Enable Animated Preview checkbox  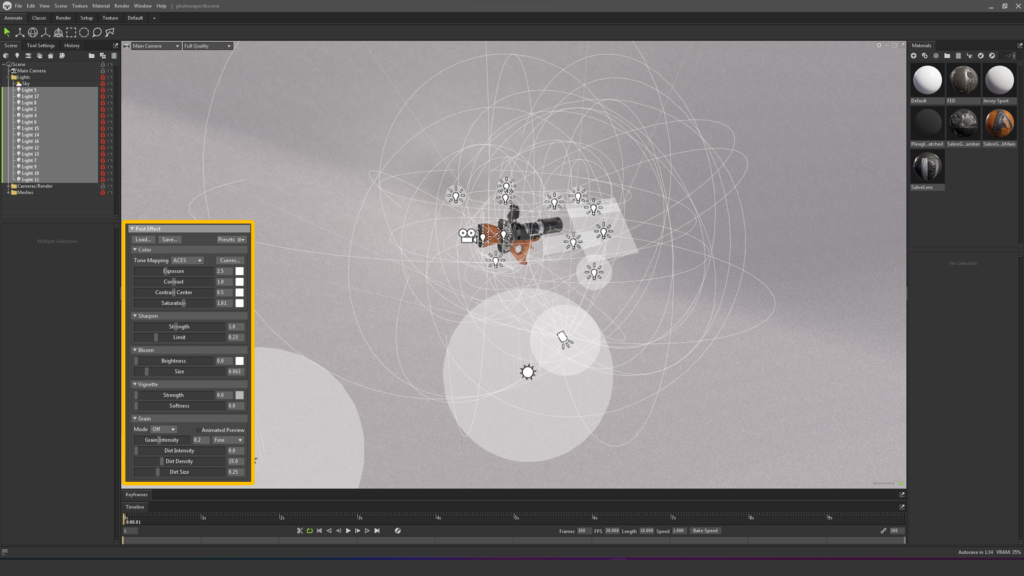pyautogui.click(x=198, y=430)
